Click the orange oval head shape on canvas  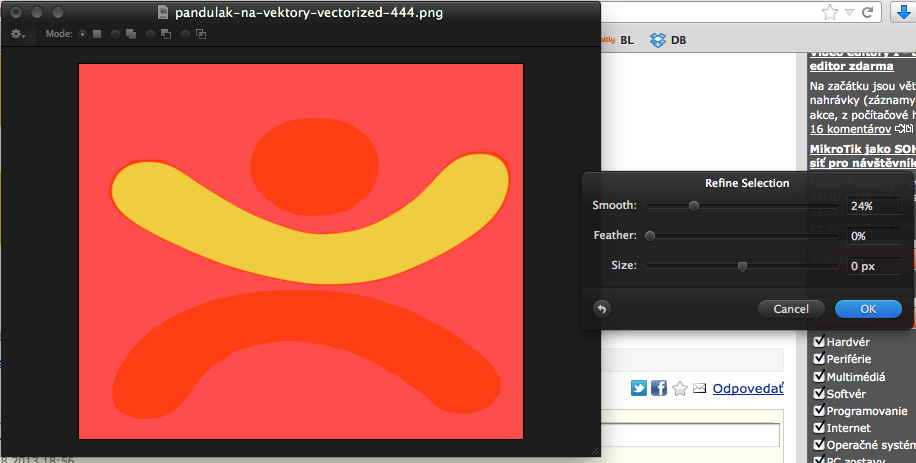(x=314, y=166)
